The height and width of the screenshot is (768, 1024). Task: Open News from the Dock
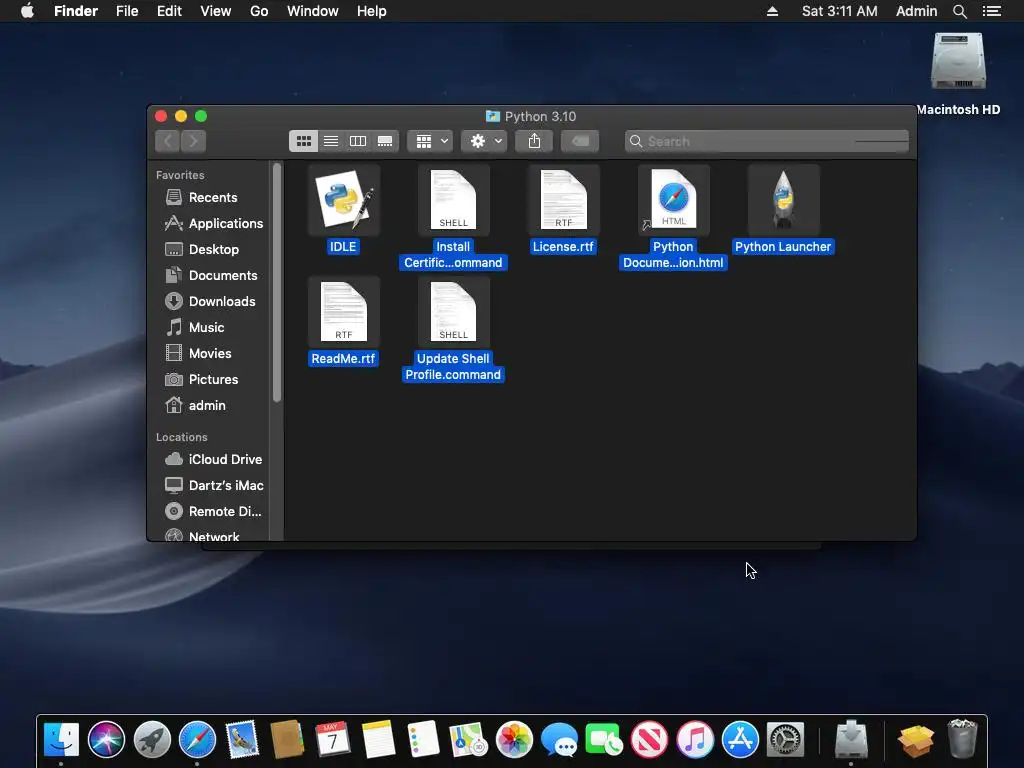pyautogui.click(x=649, y=740)
